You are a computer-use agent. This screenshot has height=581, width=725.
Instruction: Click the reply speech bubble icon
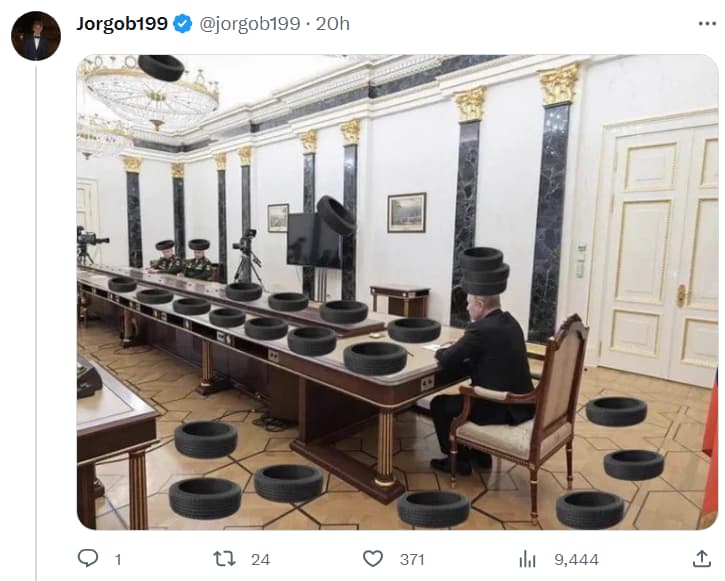[x=87, y=558]
